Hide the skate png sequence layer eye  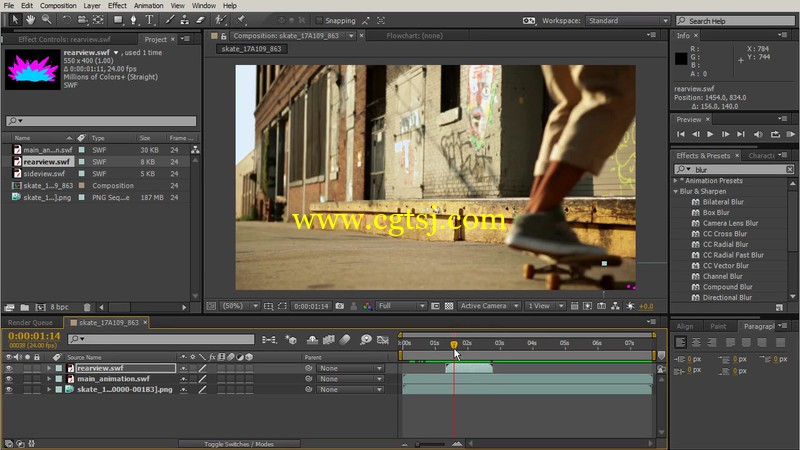(9, 389)
